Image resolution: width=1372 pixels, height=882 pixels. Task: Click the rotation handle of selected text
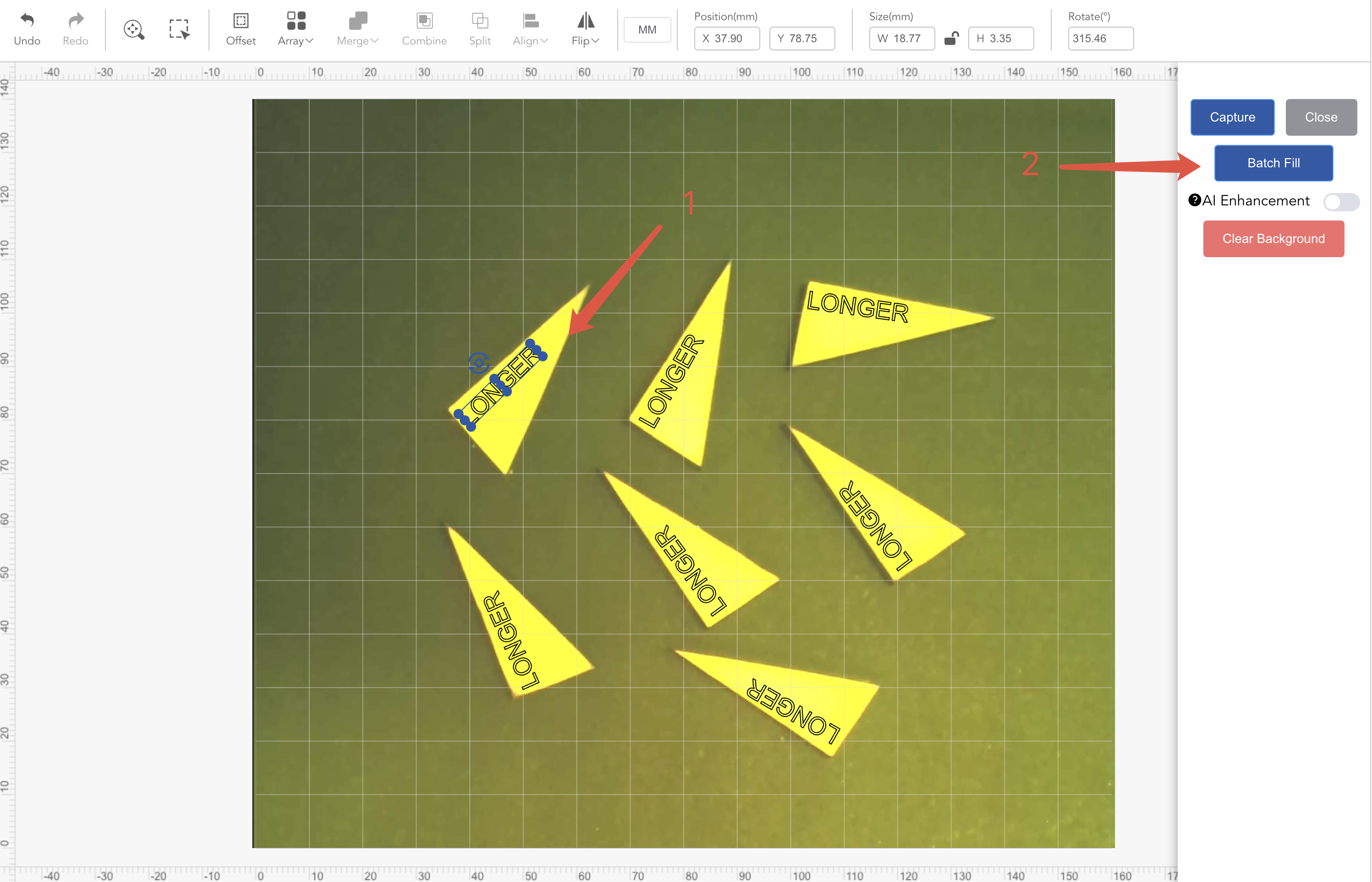[478, 363]
